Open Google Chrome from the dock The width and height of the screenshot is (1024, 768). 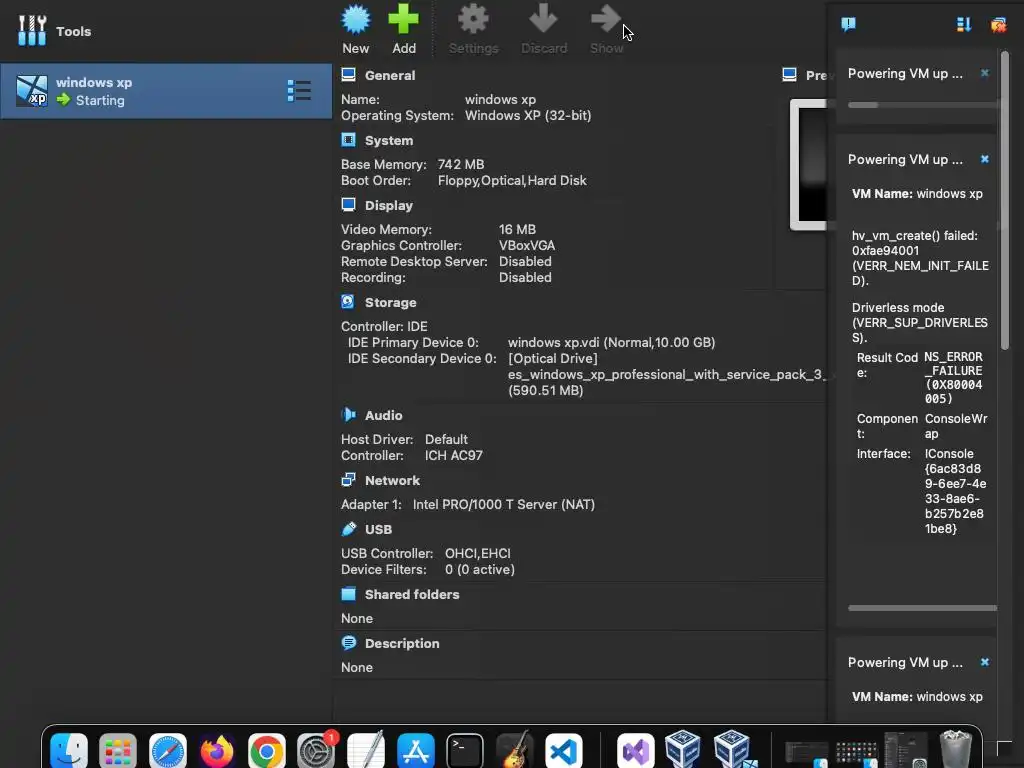pyautogui.click(x=266, y=750)
